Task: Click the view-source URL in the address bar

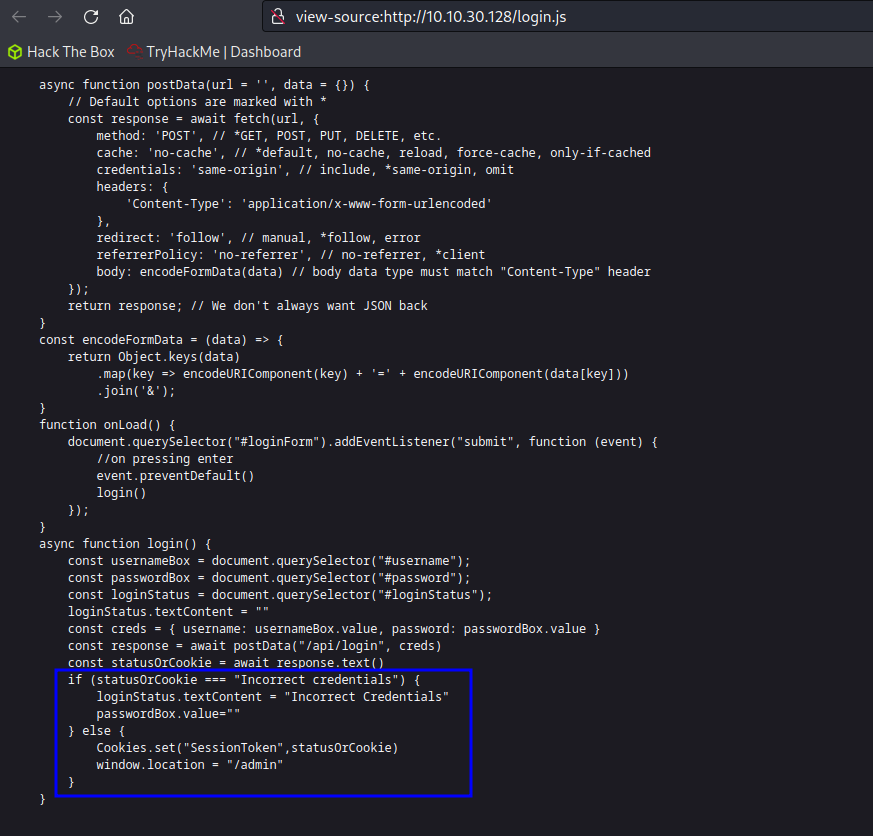Action: coord(431,17)
